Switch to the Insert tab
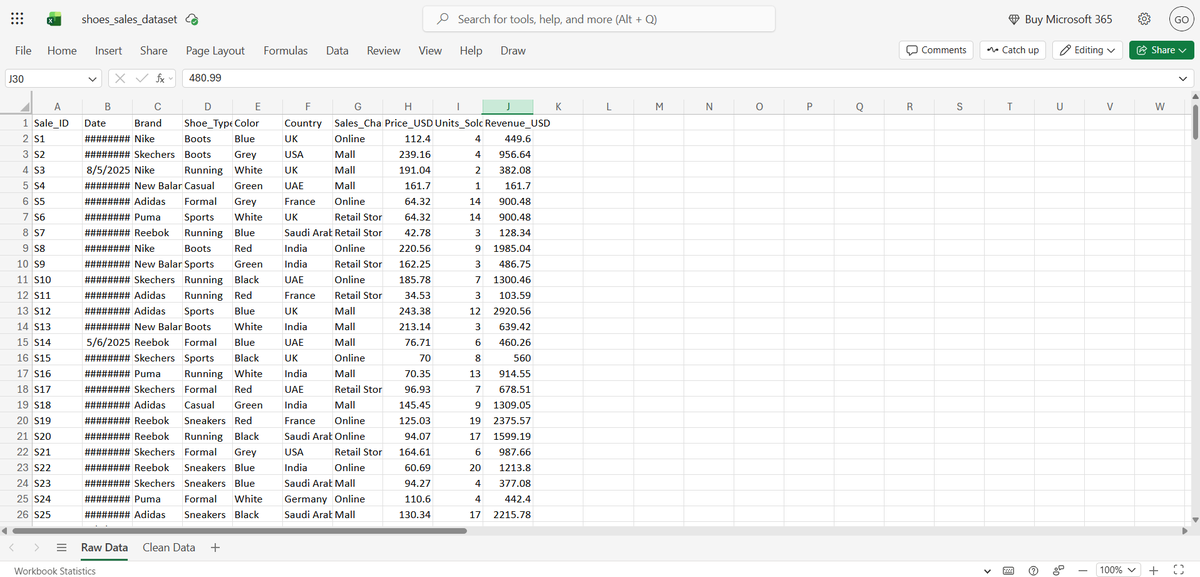The image size is (1200, 577). coord(108,50)
